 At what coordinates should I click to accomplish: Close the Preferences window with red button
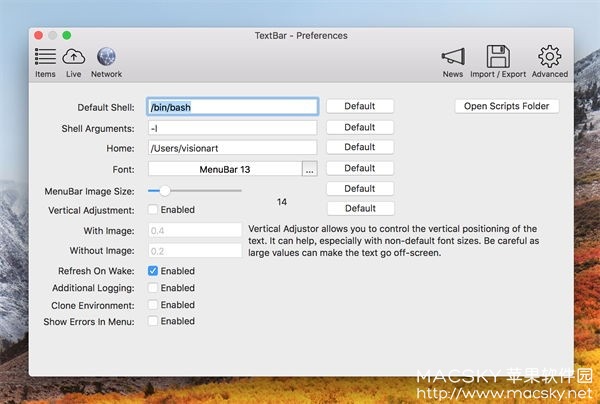pyautogui.click(x=38, y=35)
